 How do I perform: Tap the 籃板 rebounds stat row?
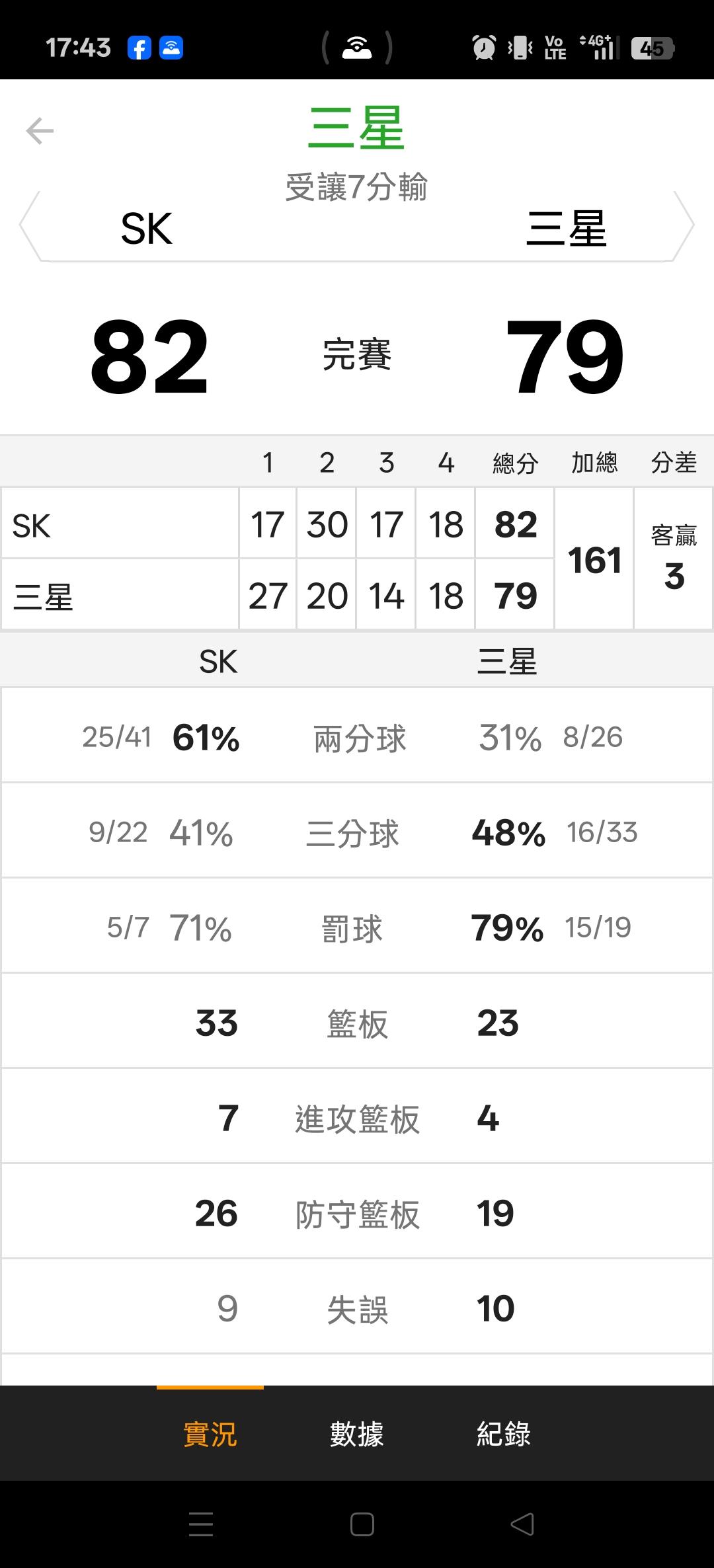pos(357,1023)
